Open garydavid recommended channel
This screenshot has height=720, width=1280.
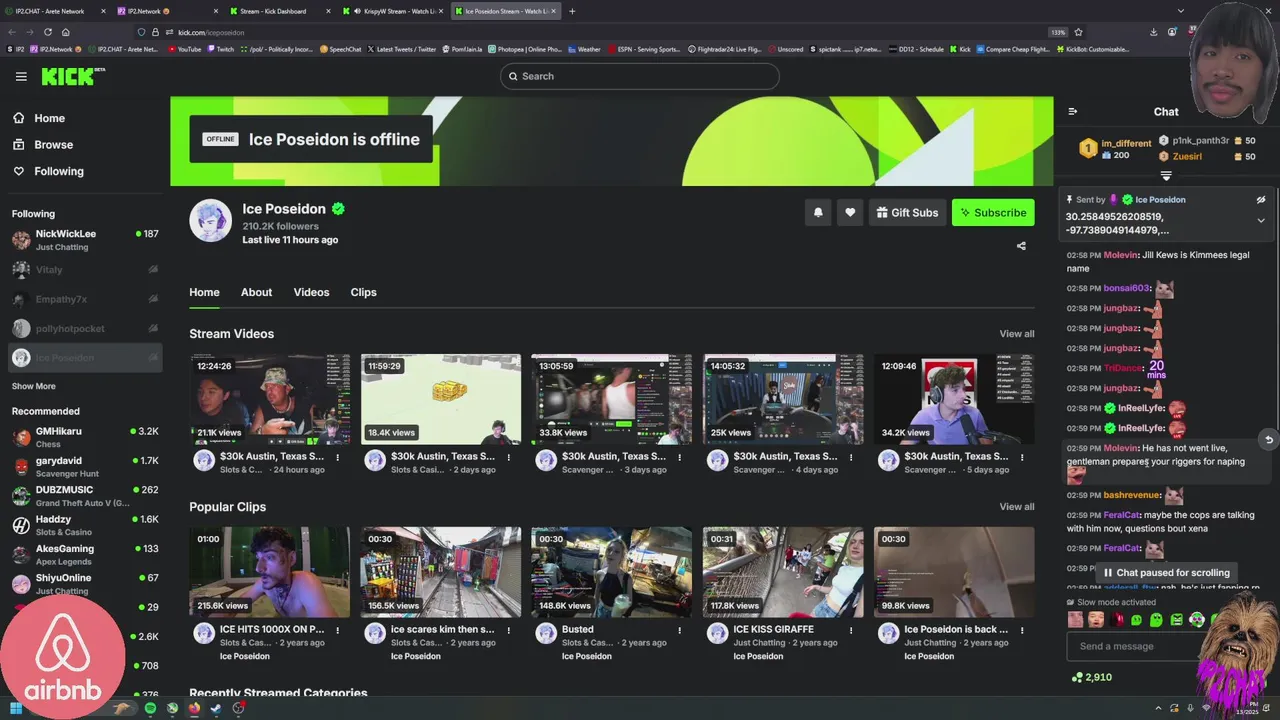[x=85, y=467]
